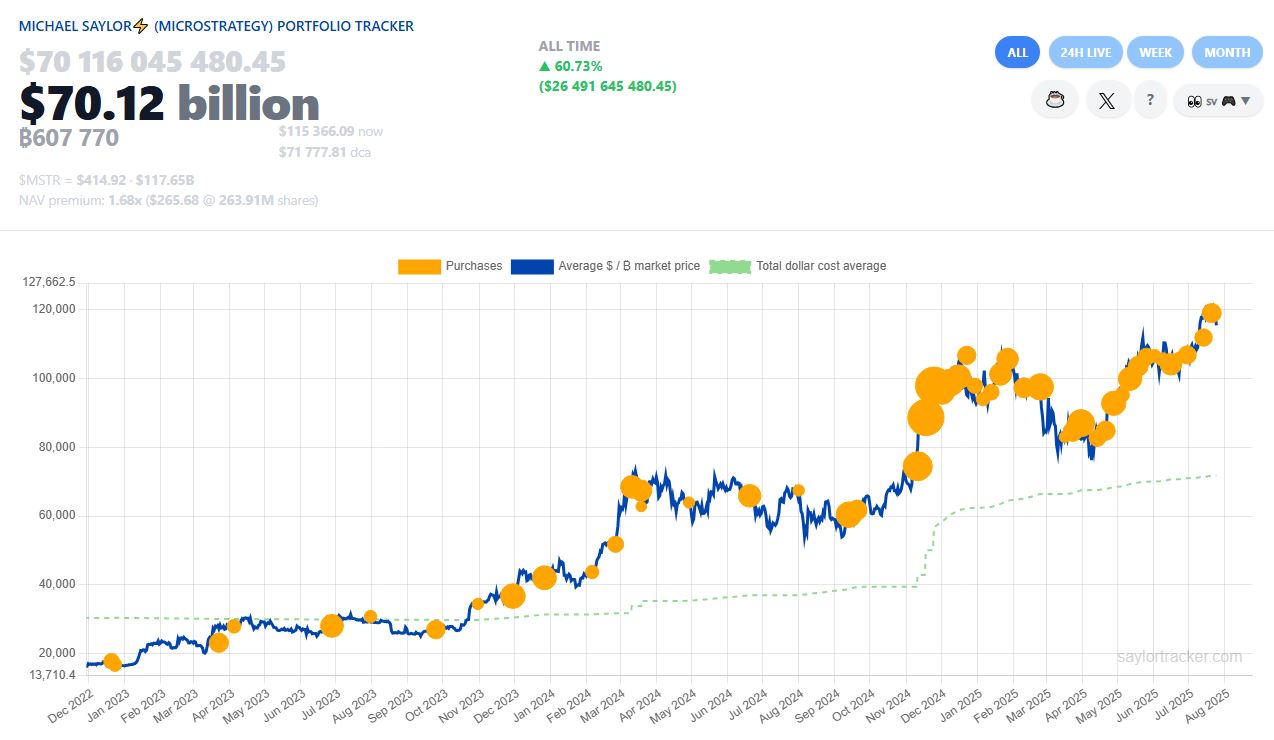1274x740 pixels.
Task: Select the May 2024 small purchase marker
Action: pyautogui.click(x=689, y=502)
